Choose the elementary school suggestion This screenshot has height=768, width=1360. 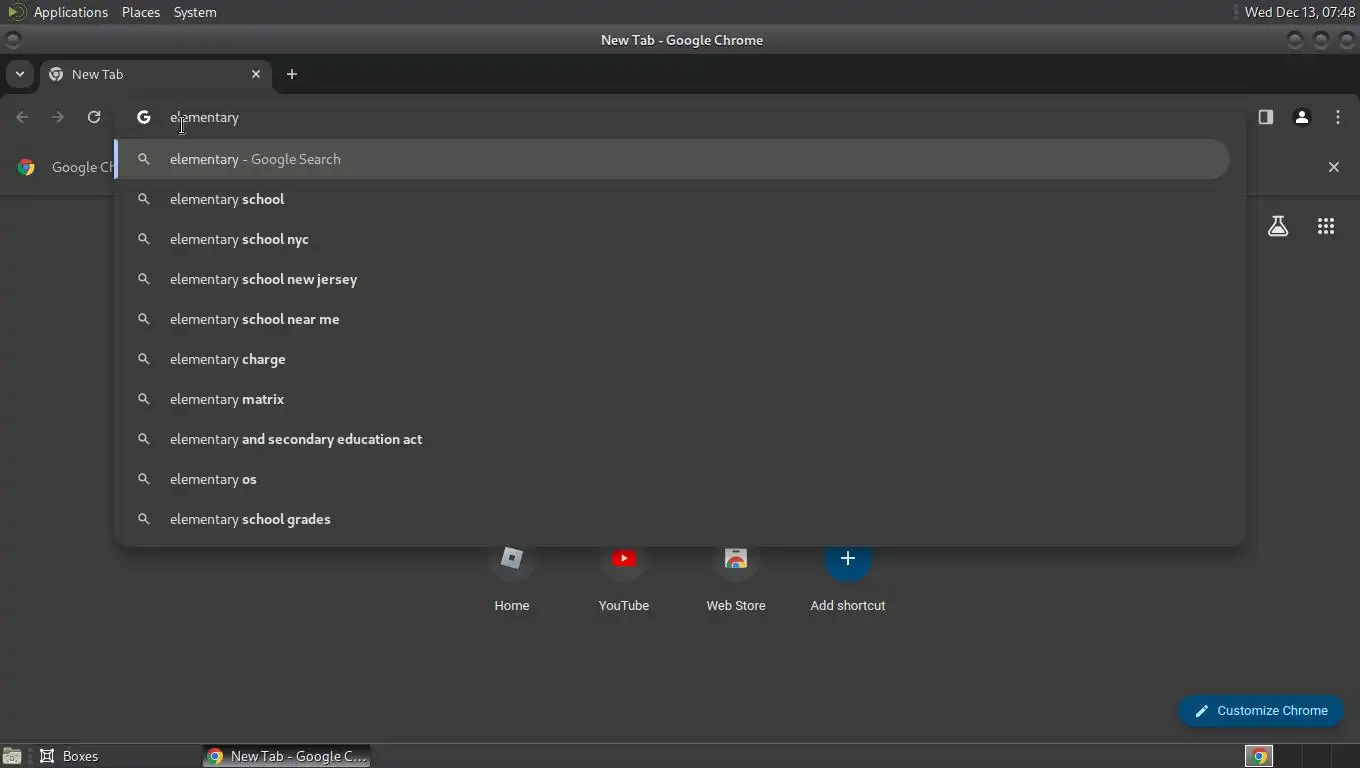(672, 199)
